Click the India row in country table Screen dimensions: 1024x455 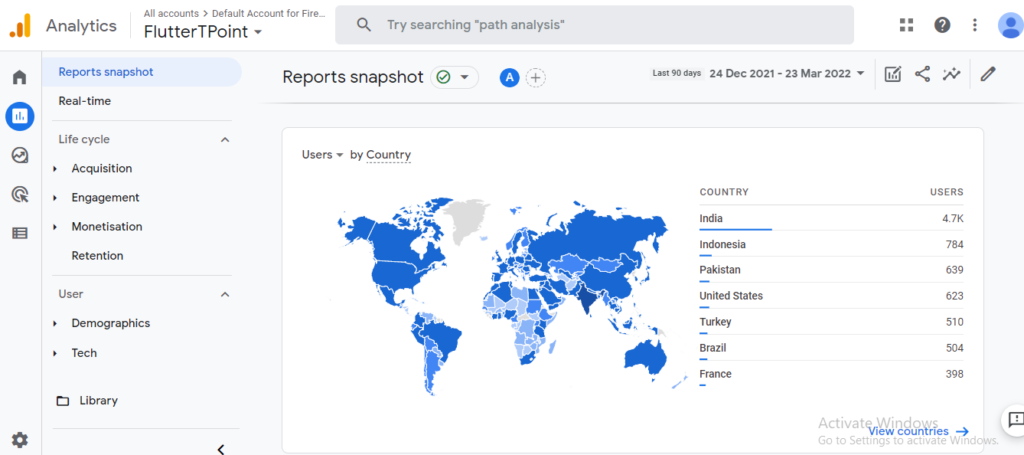(x=831, y=218)
